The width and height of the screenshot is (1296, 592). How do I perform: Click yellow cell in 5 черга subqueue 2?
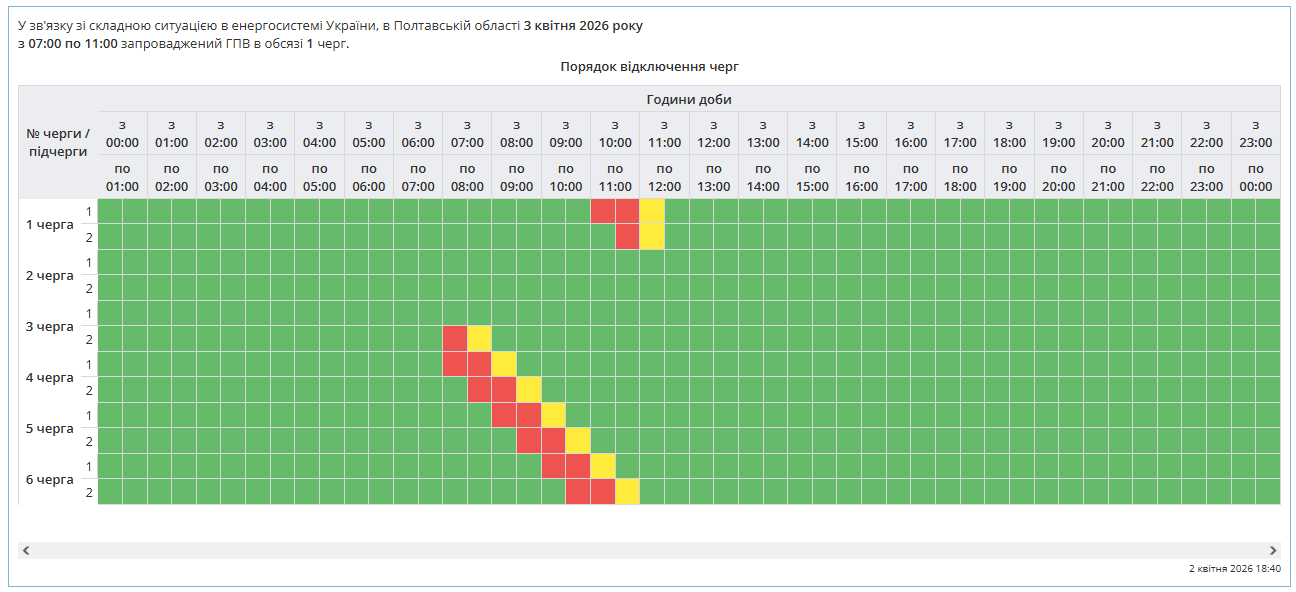pos(578,441)
